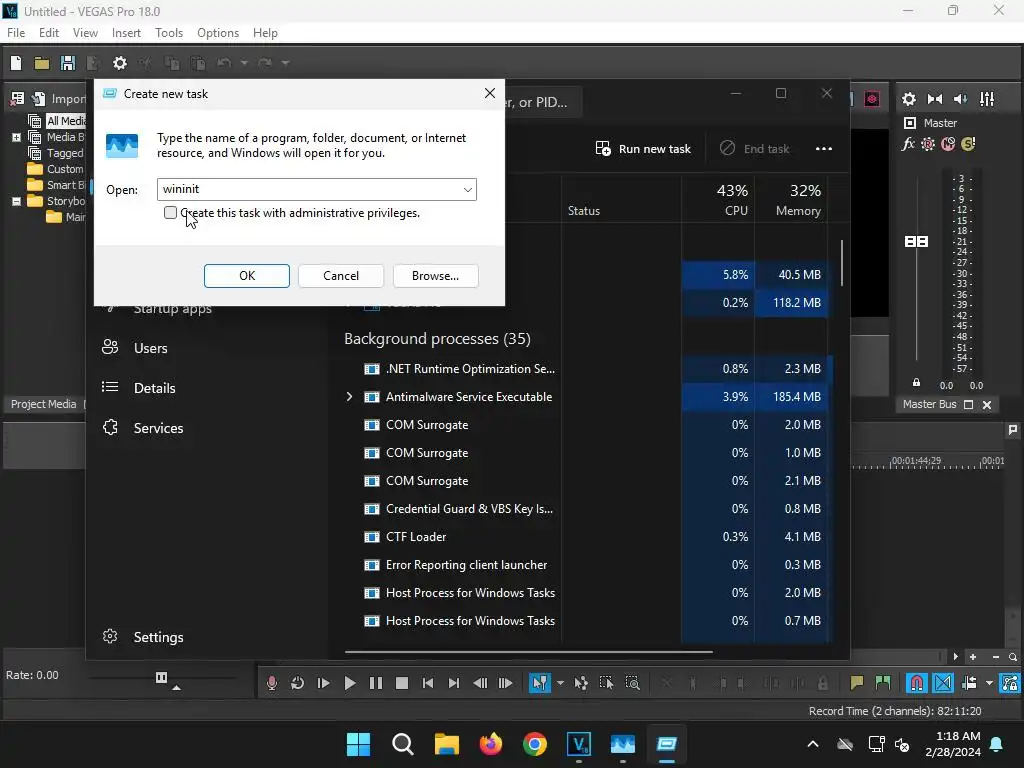Click the Master automation settings icon

tap(928, 144)
